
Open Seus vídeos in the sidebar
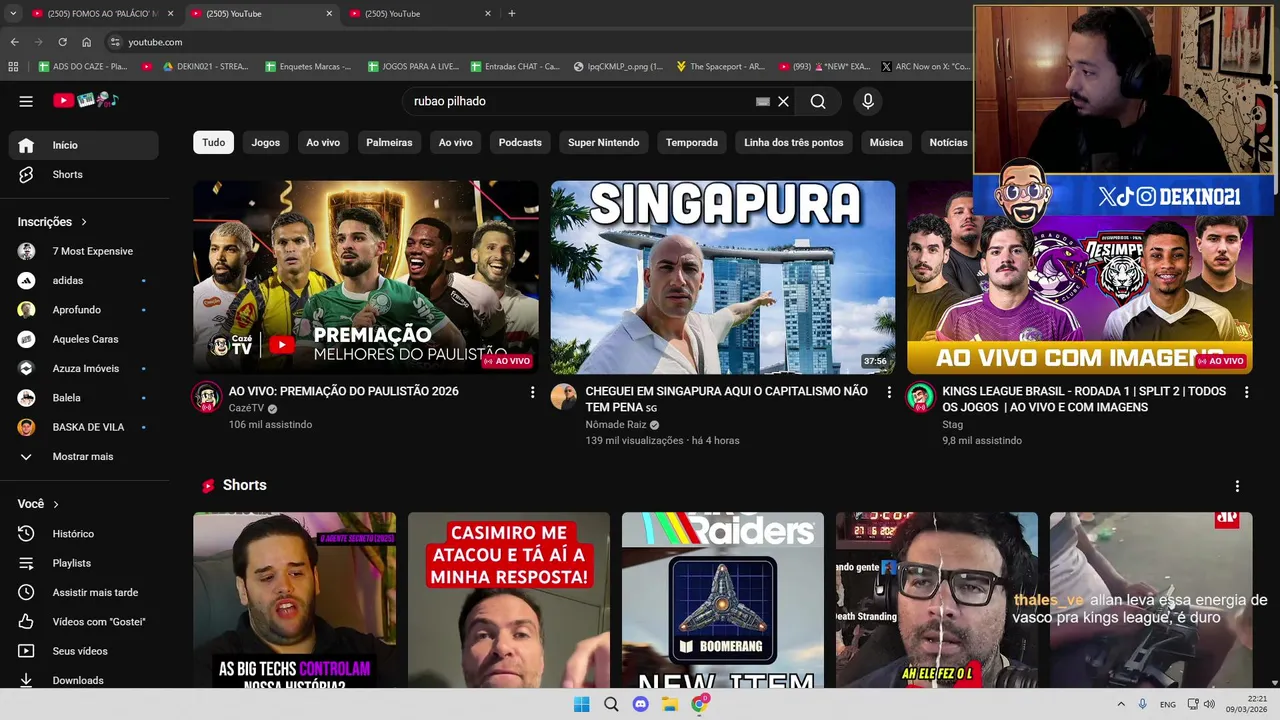[84, 651]
